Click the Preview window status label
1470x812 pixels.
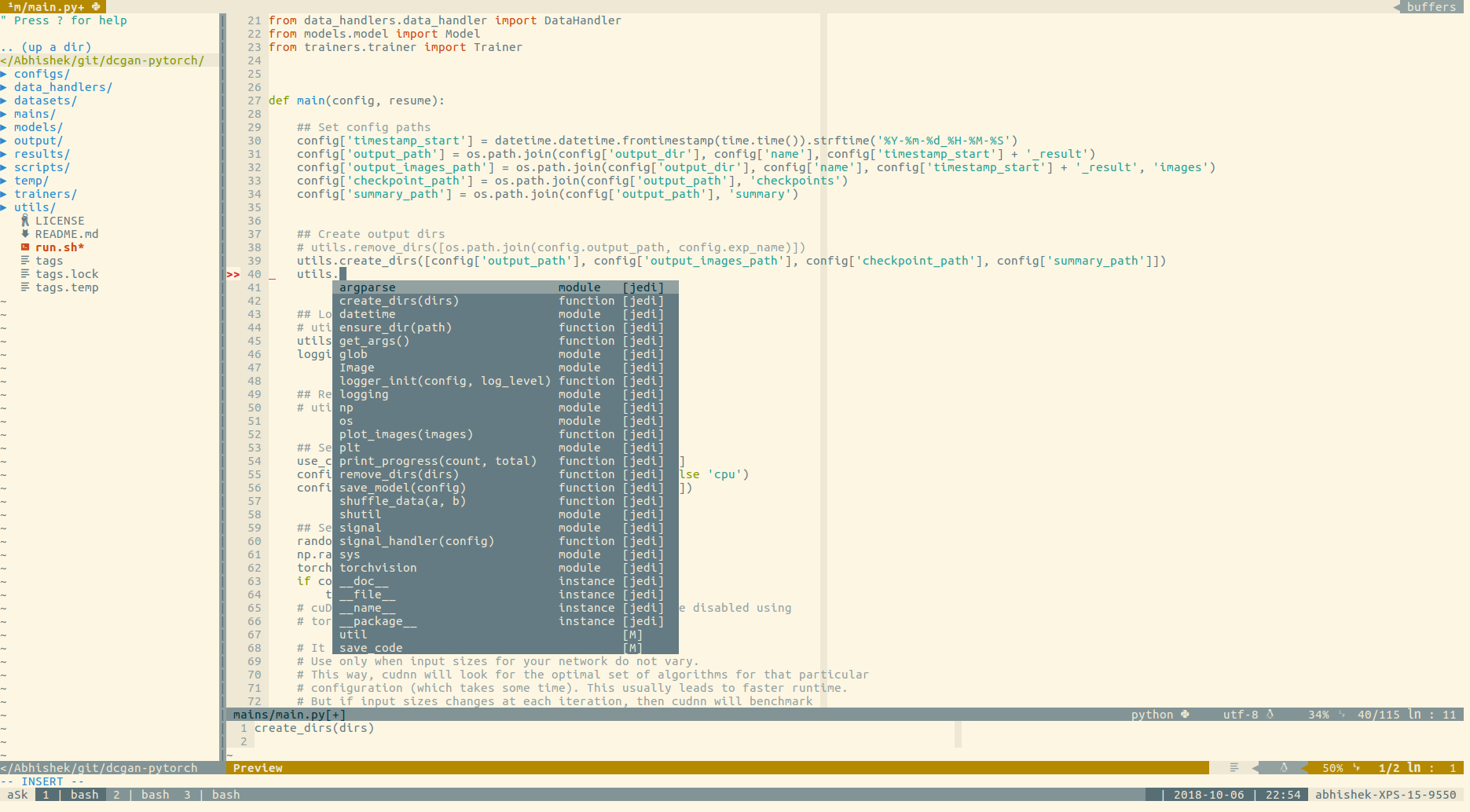click(x=258, y=768)
